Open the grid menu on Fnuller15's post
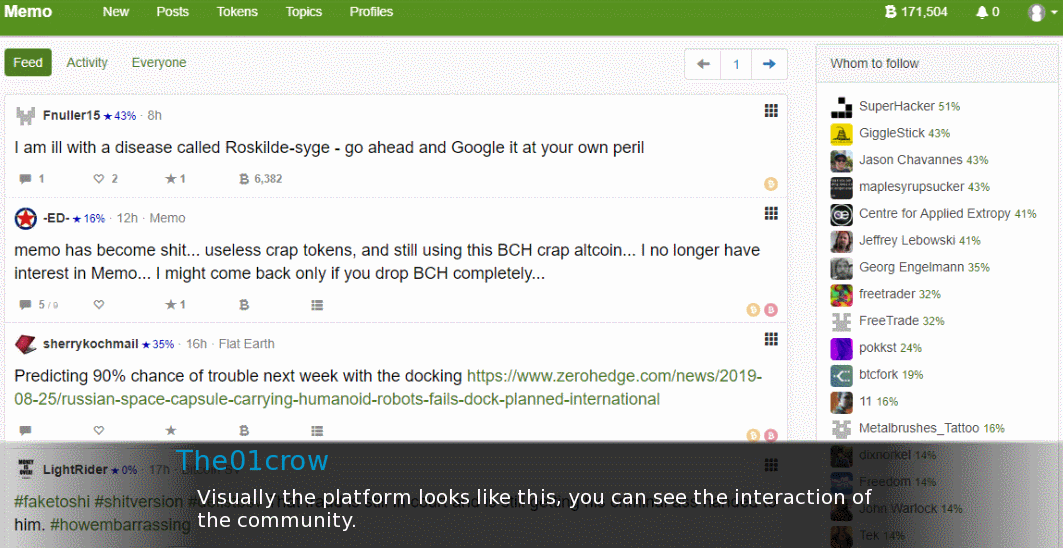Screen dimensions: 1063x548 (x=771, y=111)
